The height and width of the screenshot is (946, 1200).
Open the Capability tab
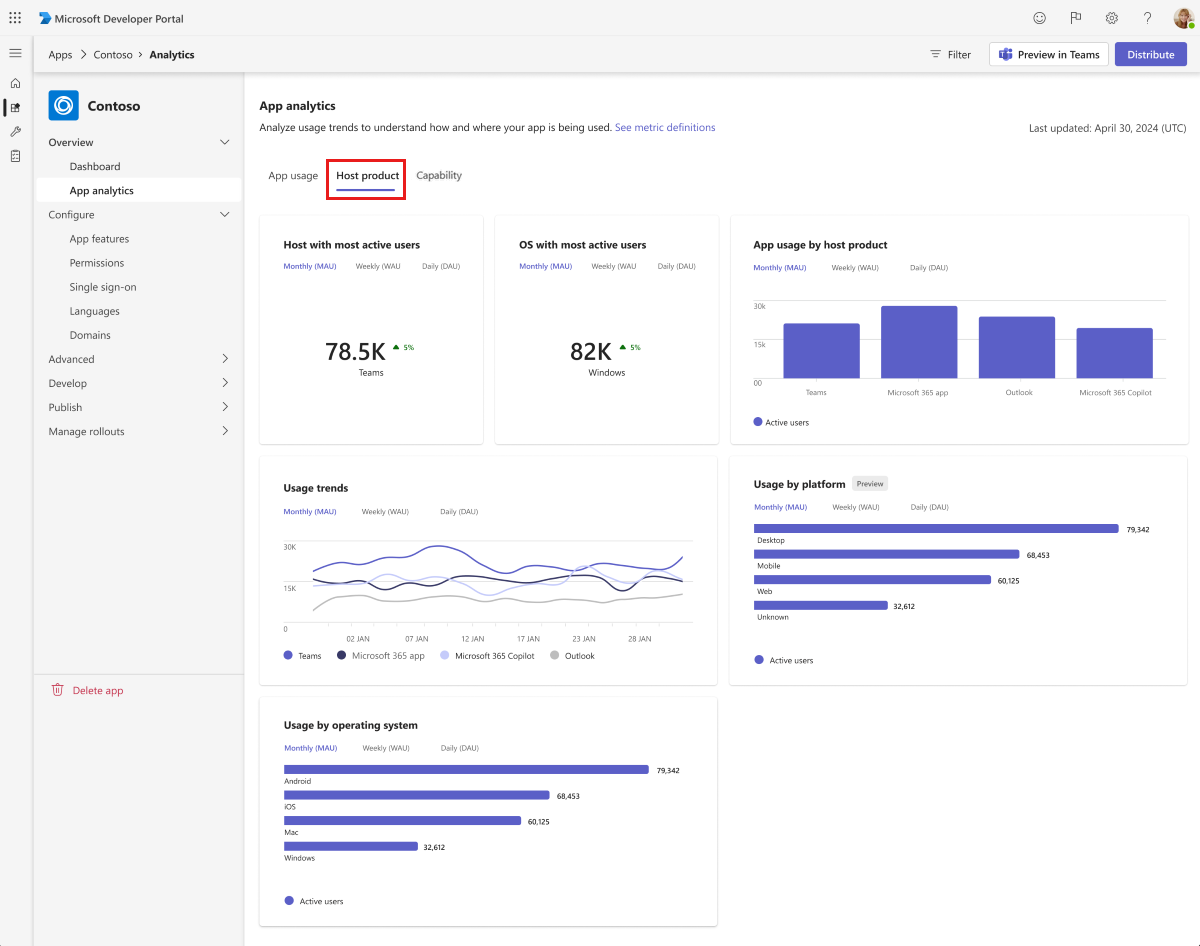point(439,175)
